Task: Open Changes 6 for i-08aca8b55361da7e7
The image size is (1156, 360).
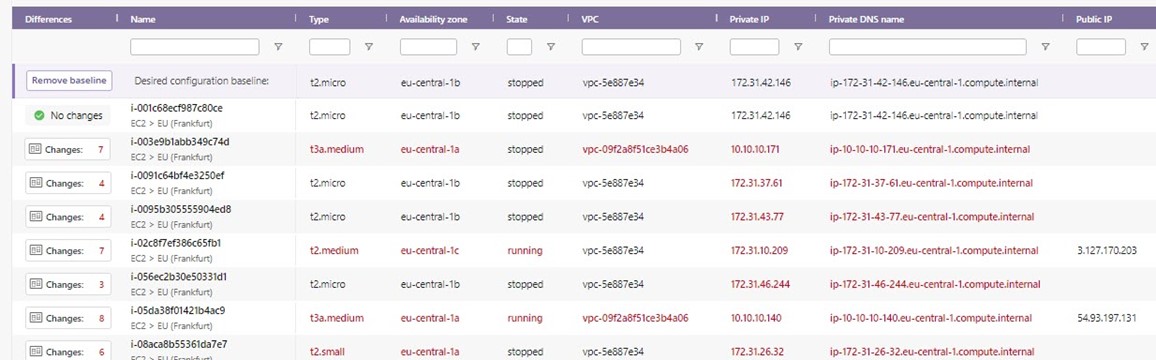Action: (68, 352)
